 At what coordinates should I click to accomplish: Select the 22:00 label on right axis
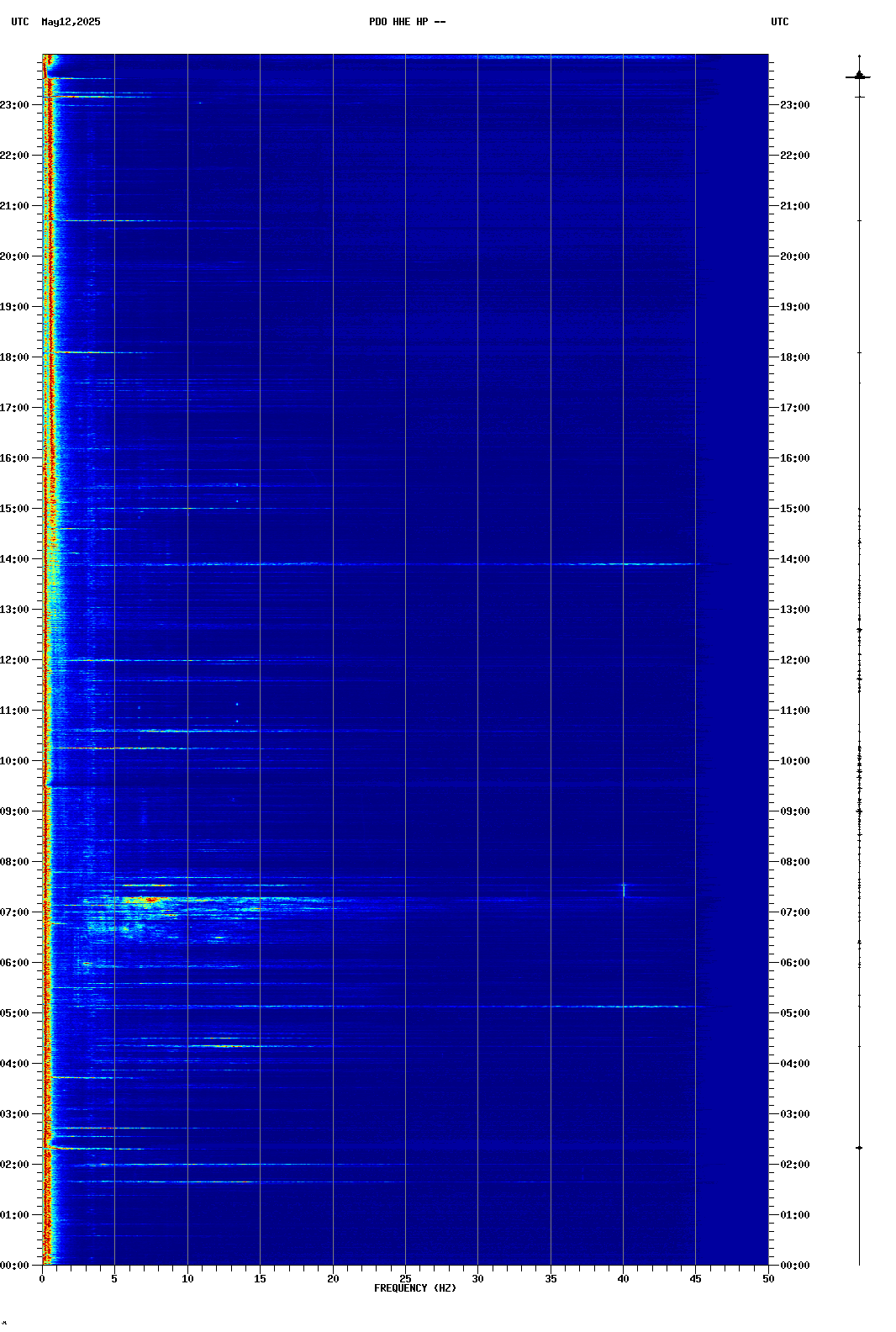[x=795, y=156]
